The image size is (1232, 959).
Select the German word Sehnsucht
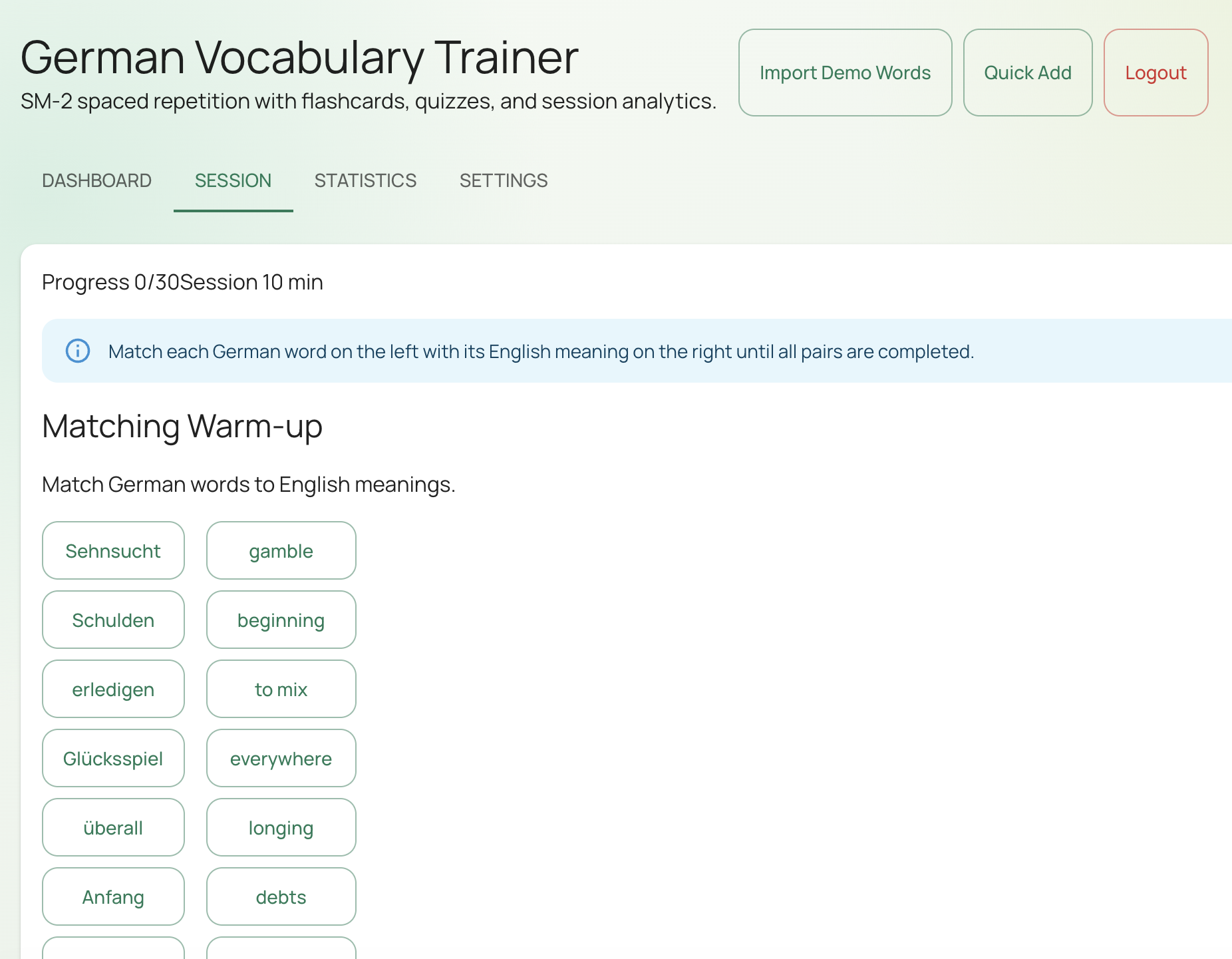click(x=113, y=550)
